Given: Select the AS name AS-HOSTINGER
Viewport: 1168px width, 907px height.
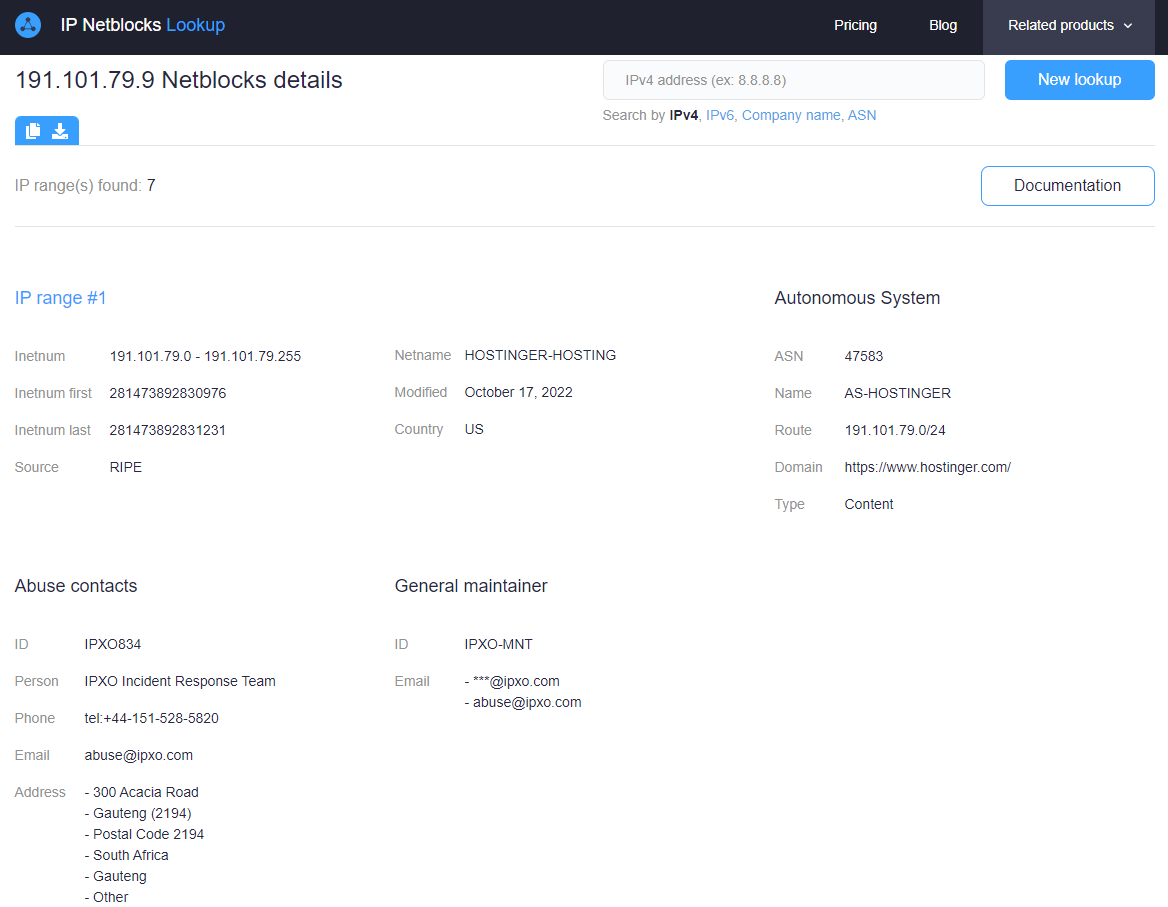Looking at the screenshot, I should point(897,393).
